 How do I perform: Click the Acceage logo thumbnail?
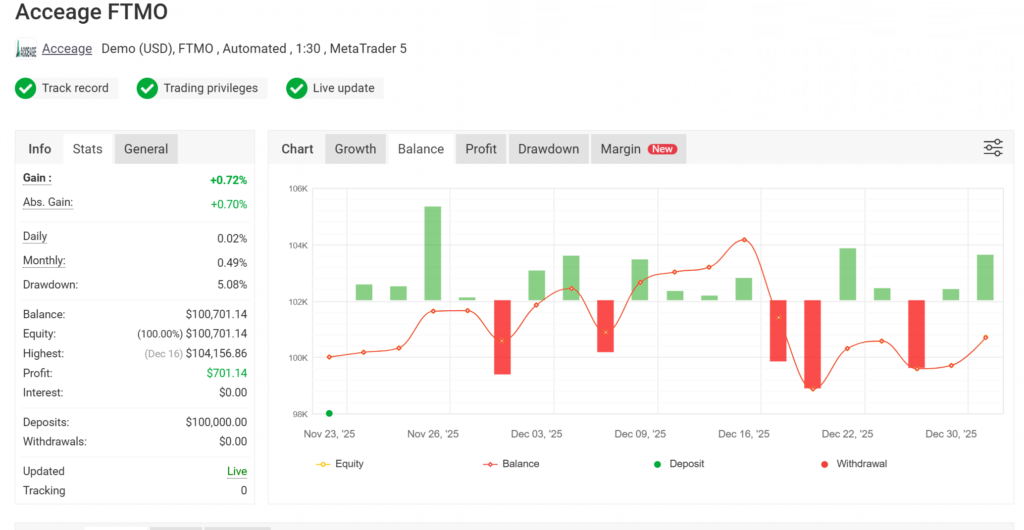tap(27, 49)
